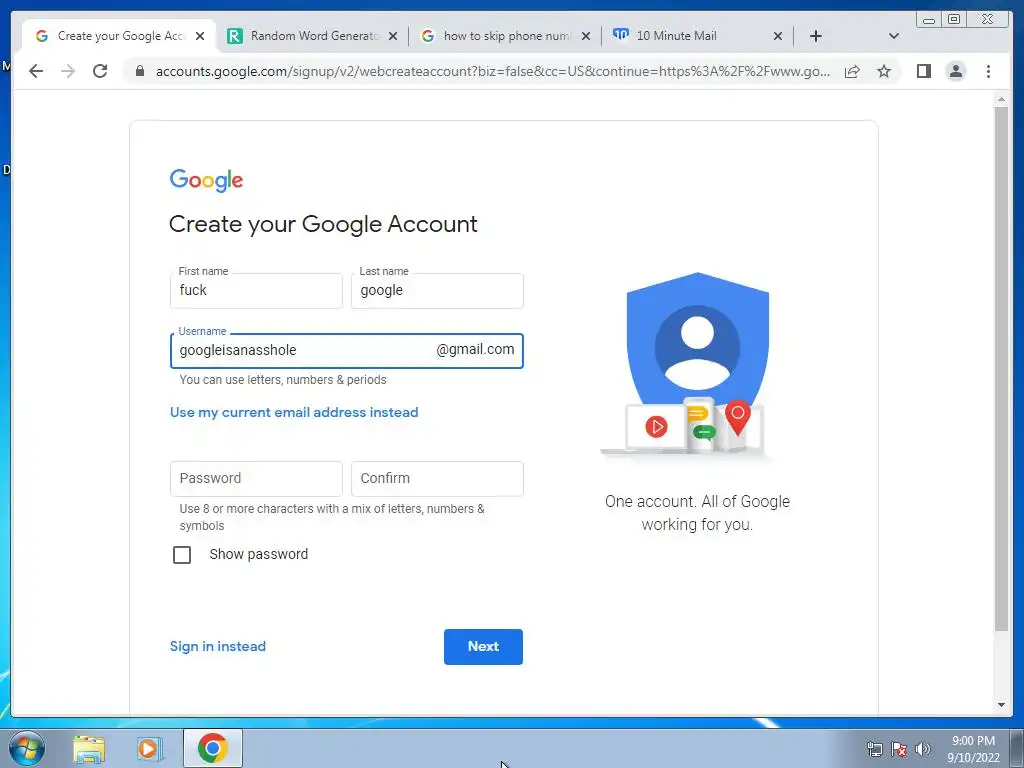The width and height of the screenshot is (1024, 768).
Task: Open the Chrome side panel
Action: click(x=923, y=71)
